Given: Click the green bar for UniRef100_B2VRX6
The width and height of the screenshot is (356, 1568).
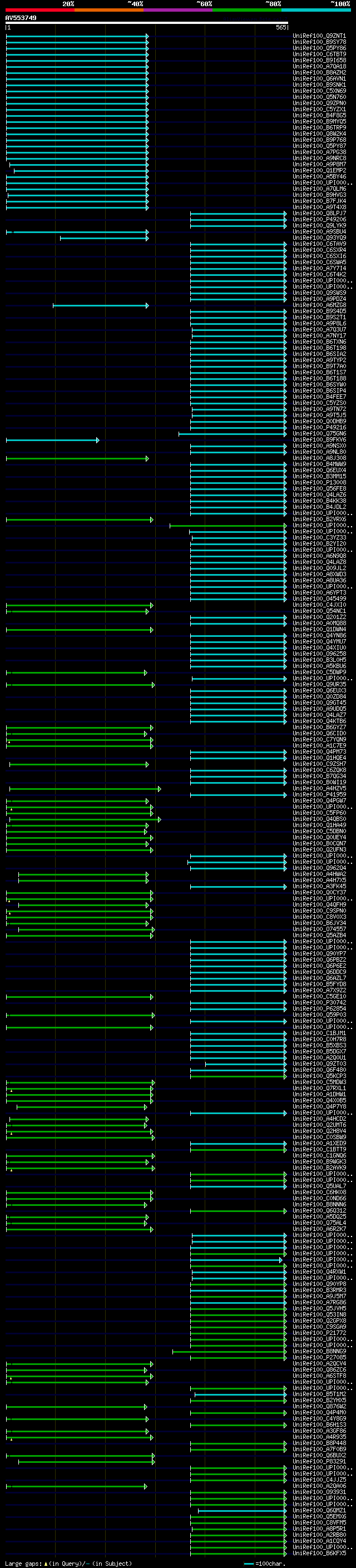Looking at the screenshot, I should 79,520.
